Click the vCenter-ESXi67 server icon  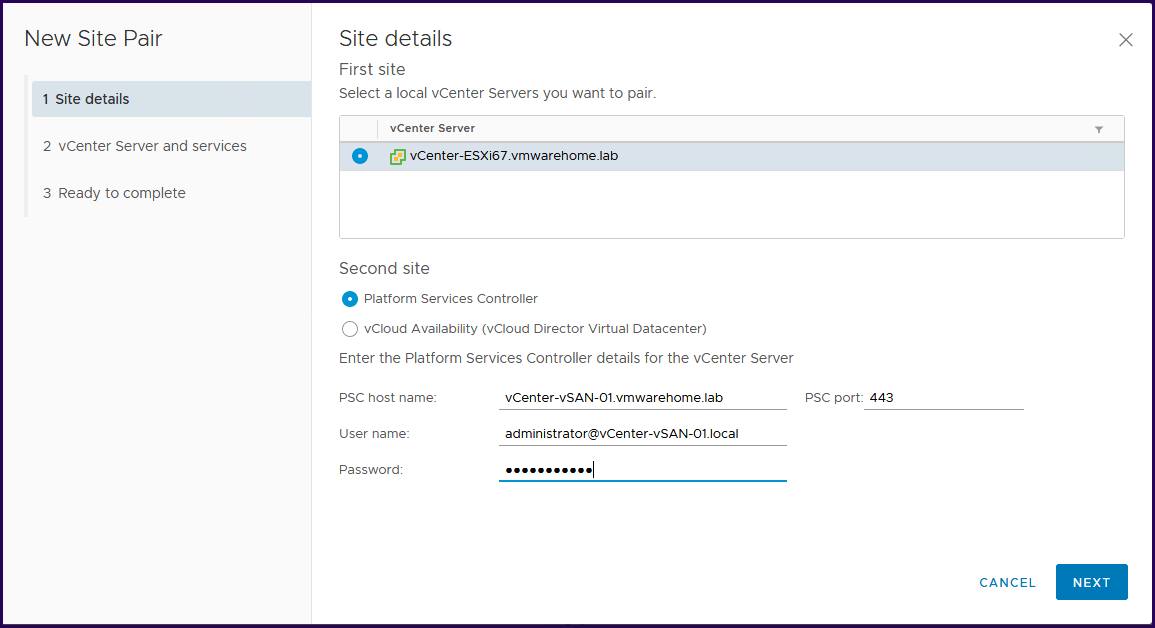click(397, 156)
